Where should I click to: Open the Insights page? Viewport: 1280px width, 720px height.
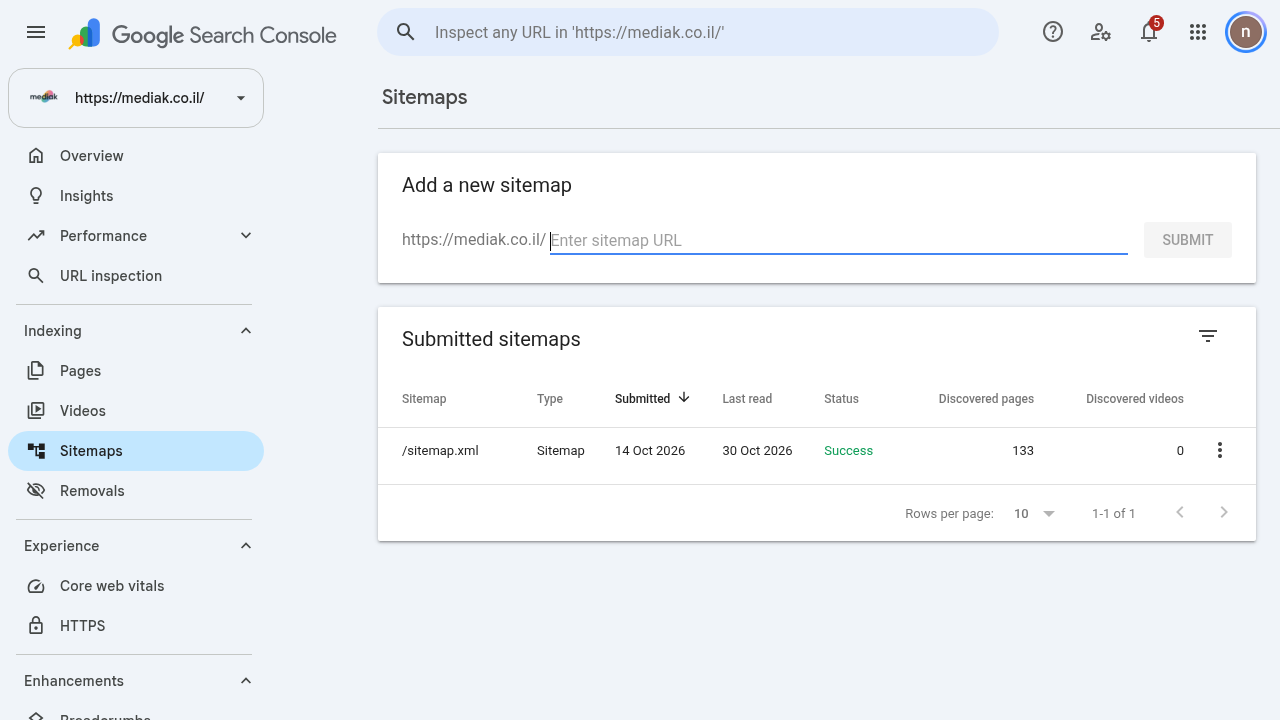pyautogui.click(x=136, y=196)
